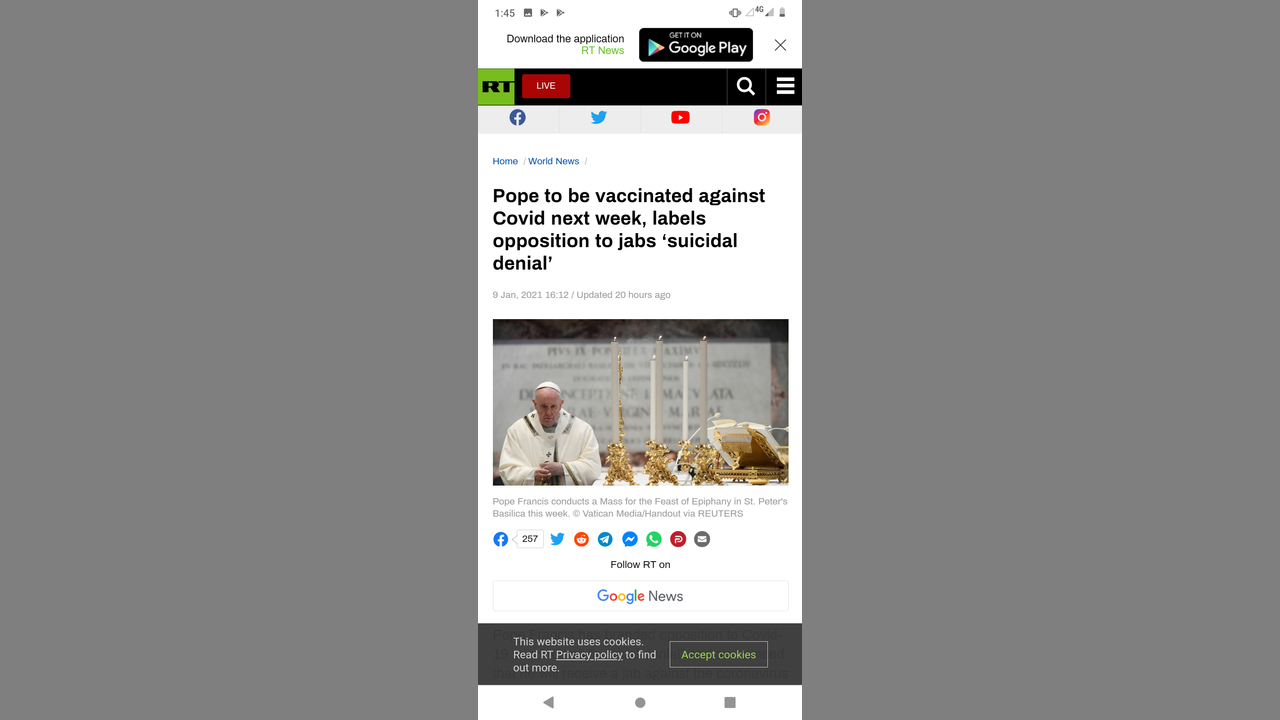1280x720 pixels.
Task: Open RT's Twitter page in the social bar
Action: click(599, 118)
